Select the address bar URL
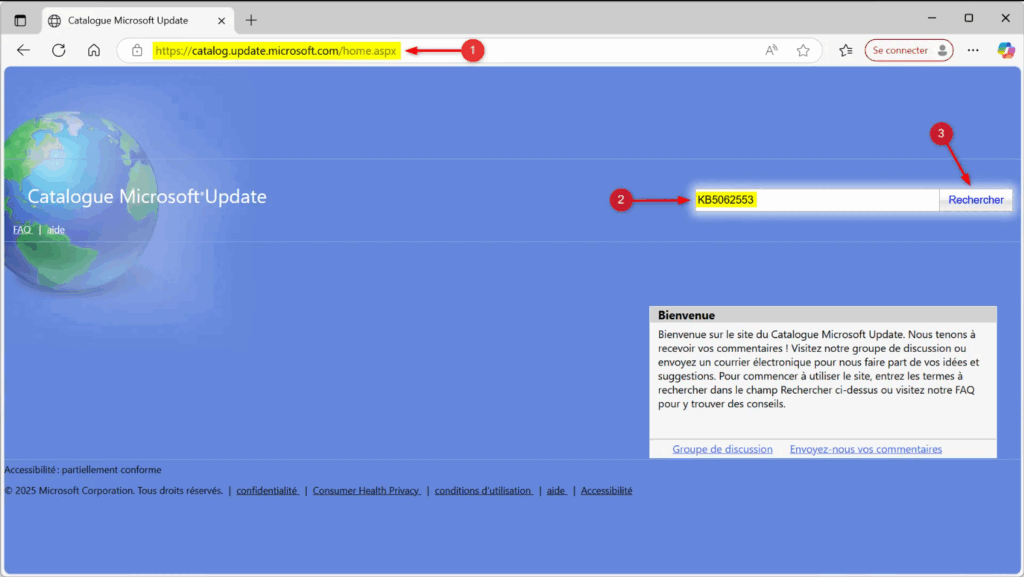The height and width of the screenshot is (577, 1024). coord(276,50)
